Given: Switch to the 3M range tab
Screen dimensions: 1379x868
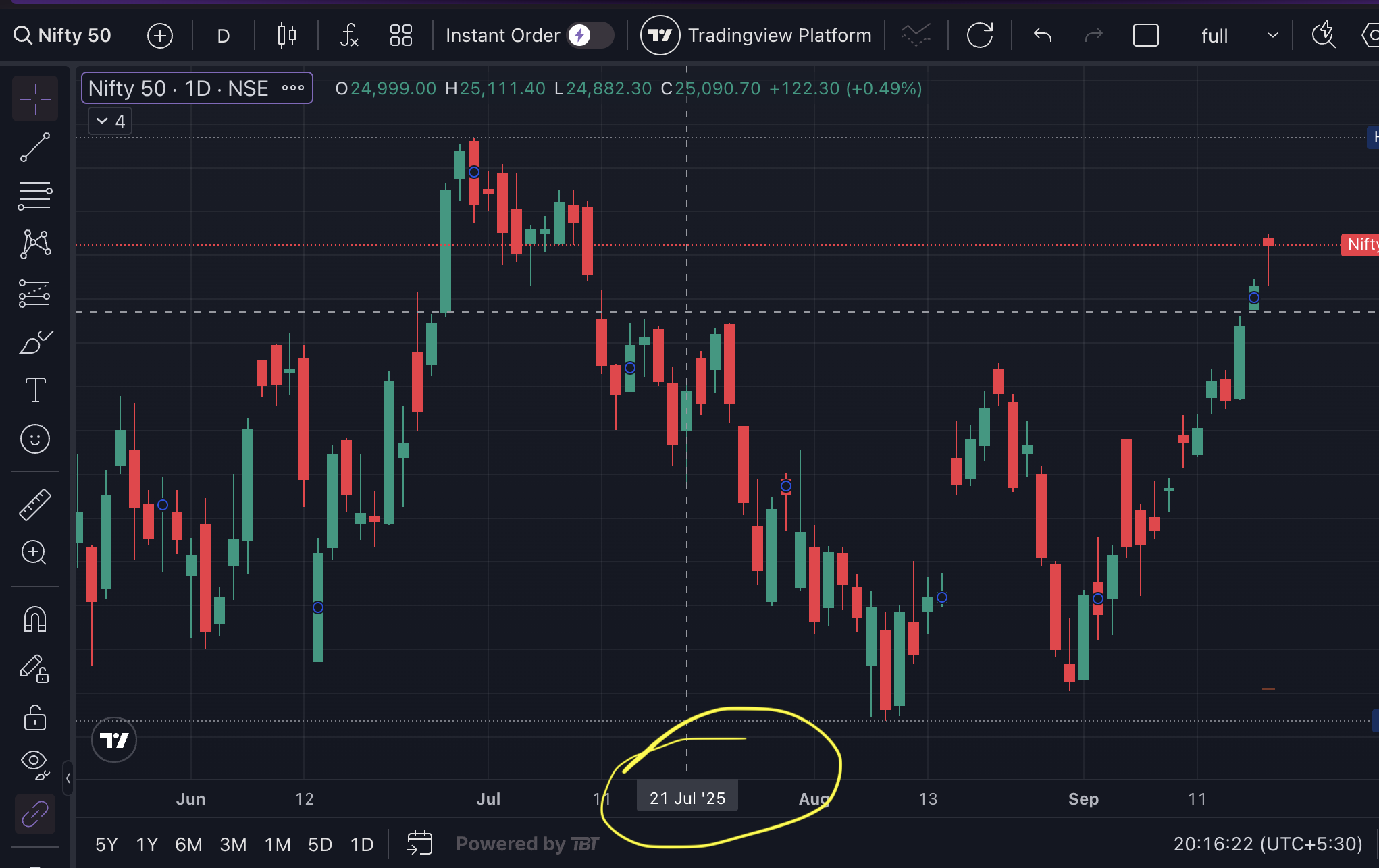Looking at the screenshot, I should (233, 844).
